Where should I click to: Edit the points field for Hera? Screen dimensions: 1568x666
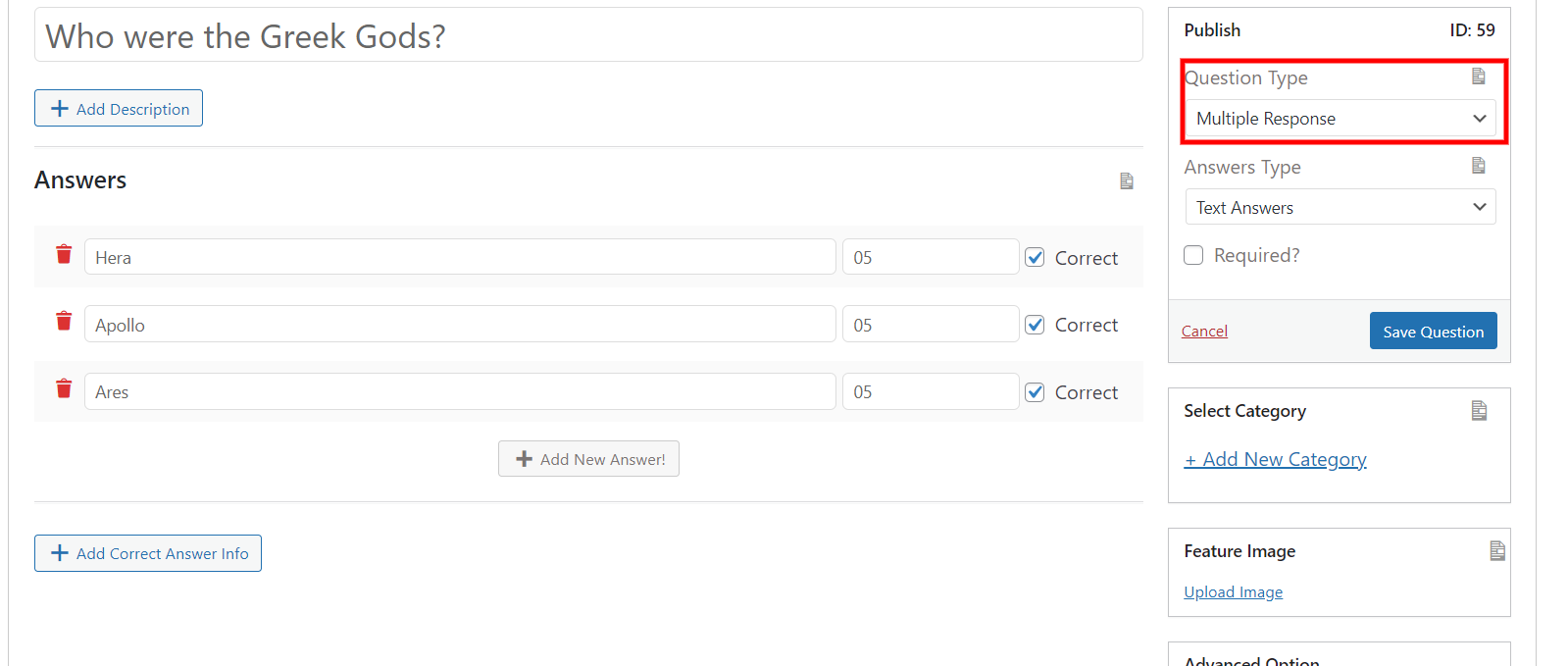click(931, 257)
